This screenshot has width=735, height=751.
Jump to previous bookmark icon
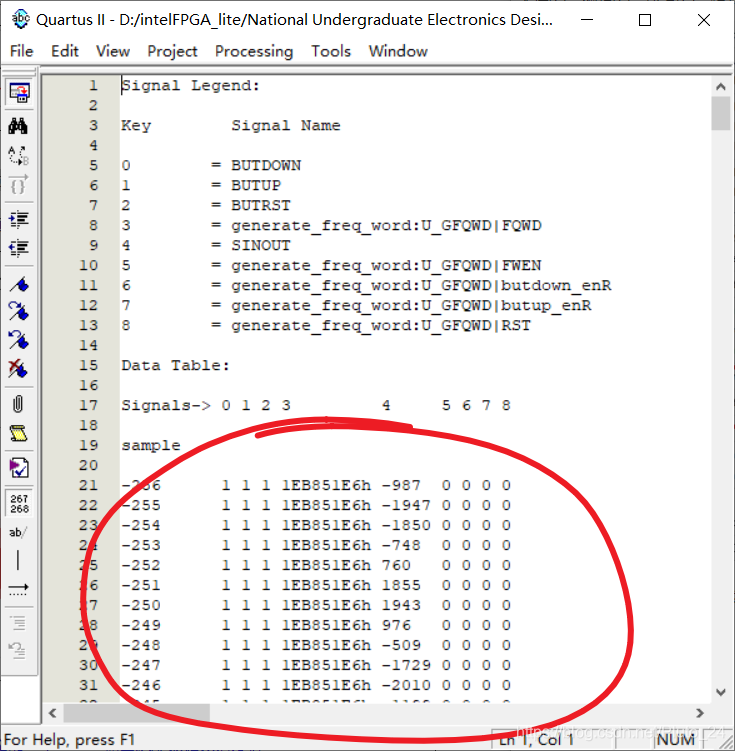(x=19, y=340)
